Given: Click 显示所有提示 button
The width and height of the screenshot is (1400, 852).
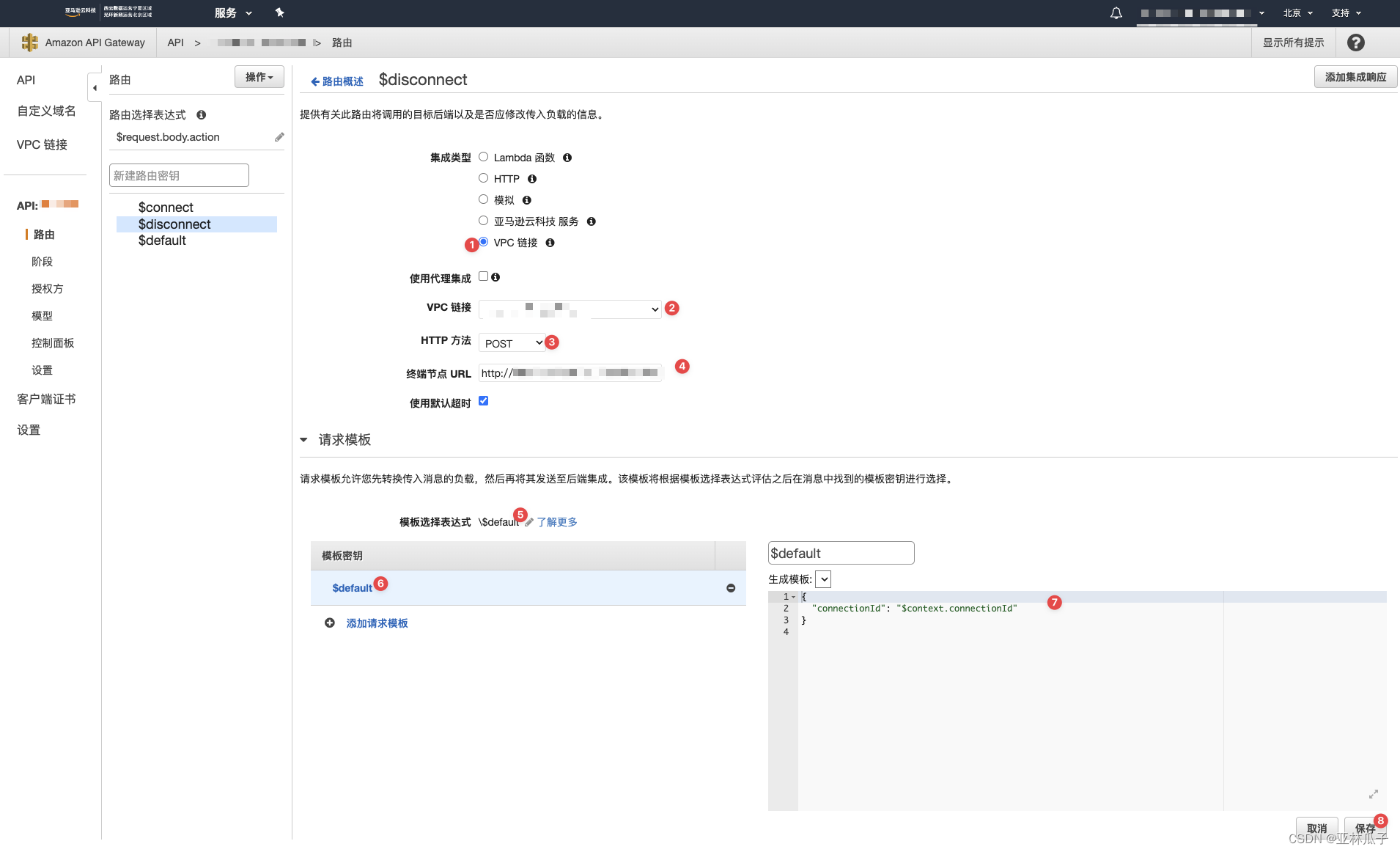Looking at the screenshot, I should pos(1293,43).
